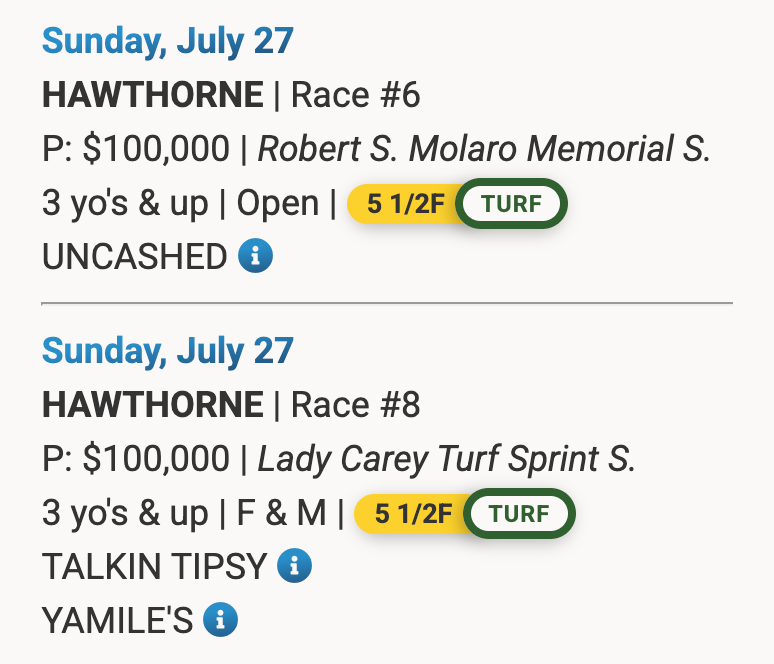Click HAWTHORNE track name for Race #6
The width and height of the screenshot is (774, 664).
click(153, 96)
